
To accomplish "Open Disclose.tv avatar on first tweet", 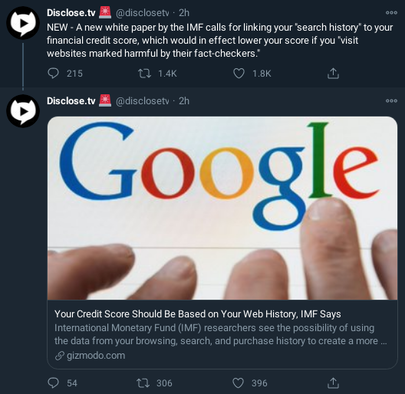I will (x=23, y=23).
